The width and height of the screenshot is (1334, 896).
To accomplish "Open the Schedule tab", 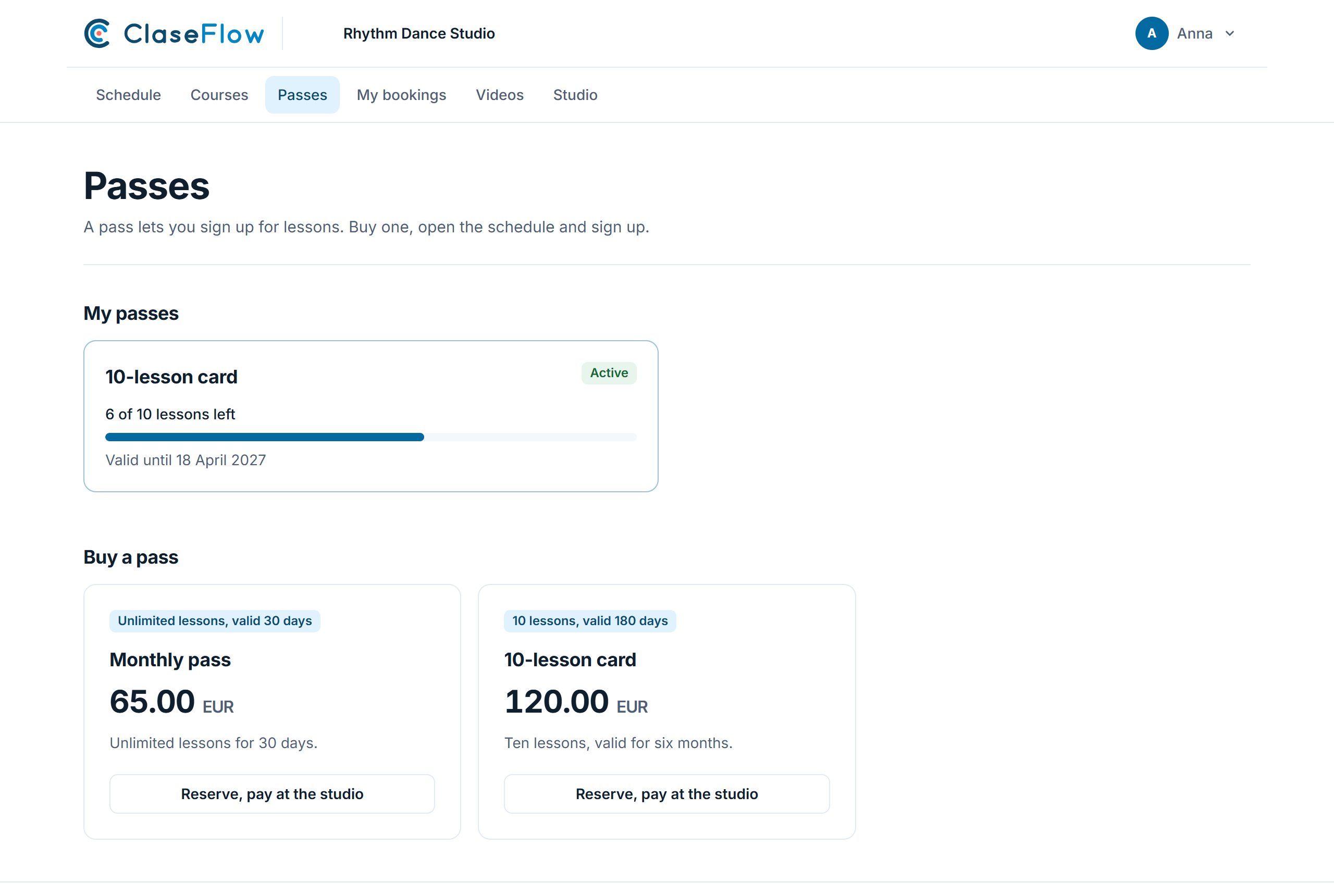I will point(128,95).
